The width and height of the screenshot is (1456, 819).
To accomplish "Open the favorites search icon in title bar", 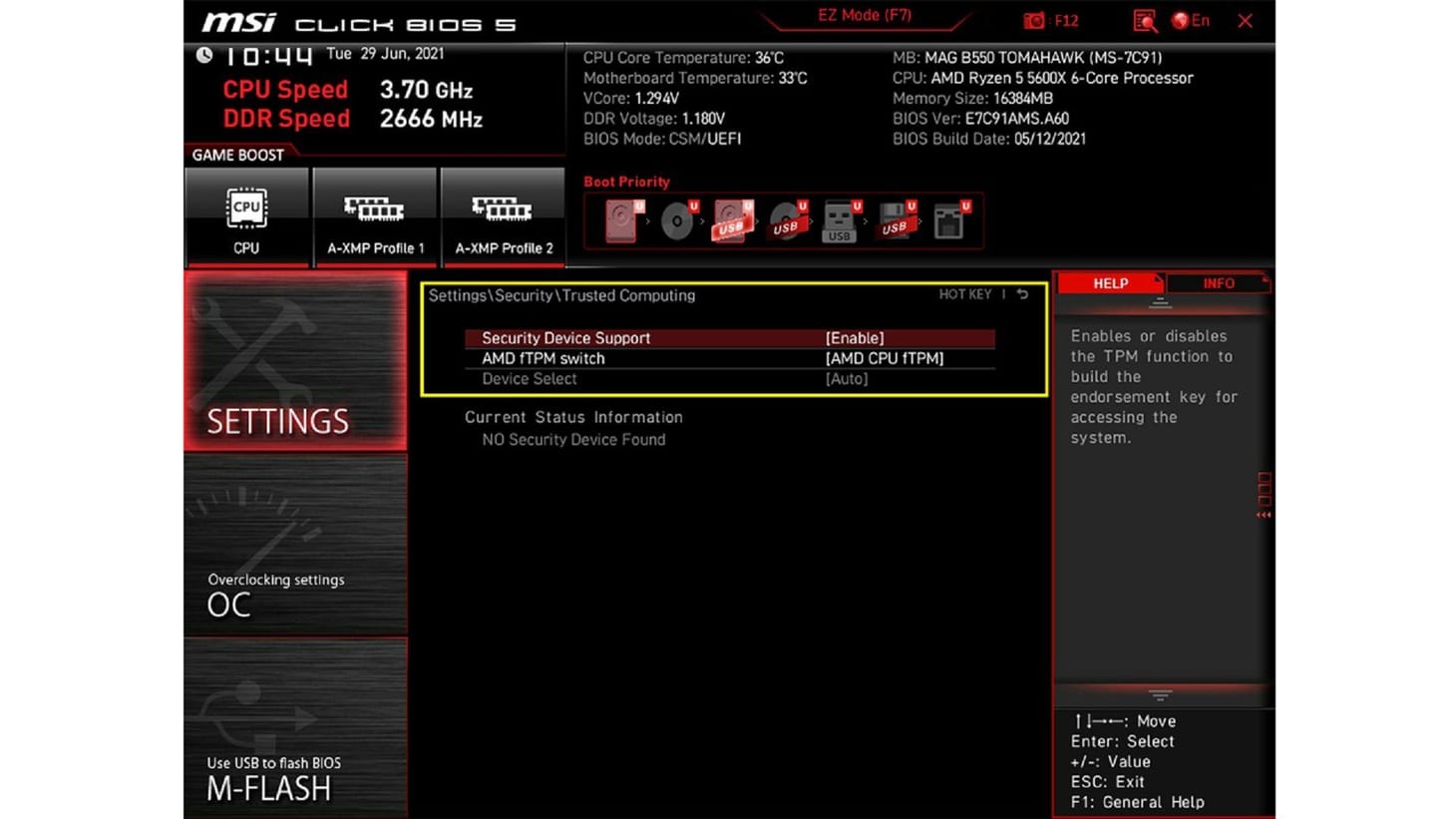I will tap(1145, 20).
